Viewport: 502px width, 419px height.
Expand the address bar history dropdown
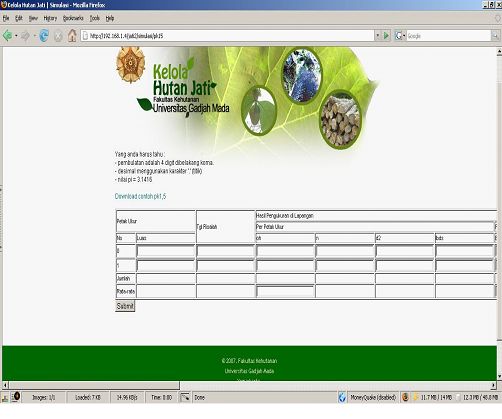378,36
